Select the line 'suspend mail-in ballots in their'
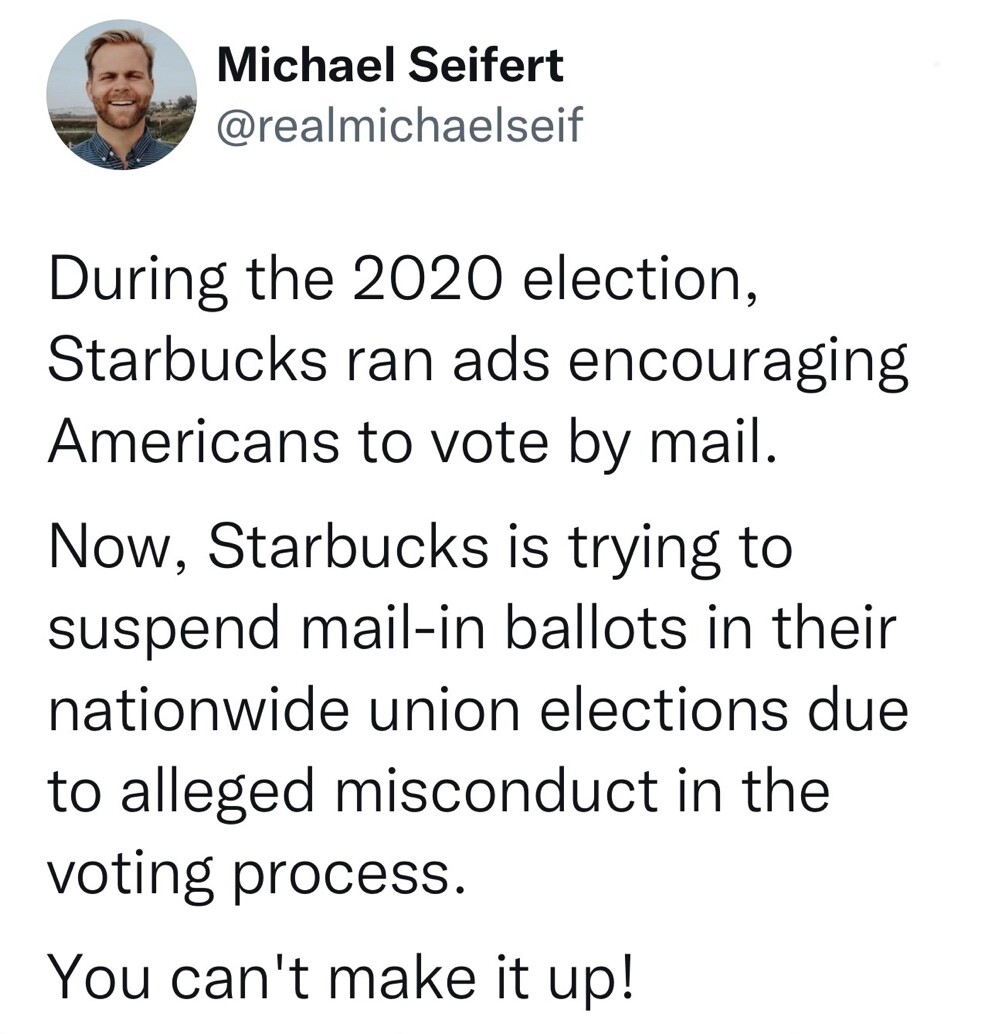Screen dimensions: 992x1034 click(472, 628)
